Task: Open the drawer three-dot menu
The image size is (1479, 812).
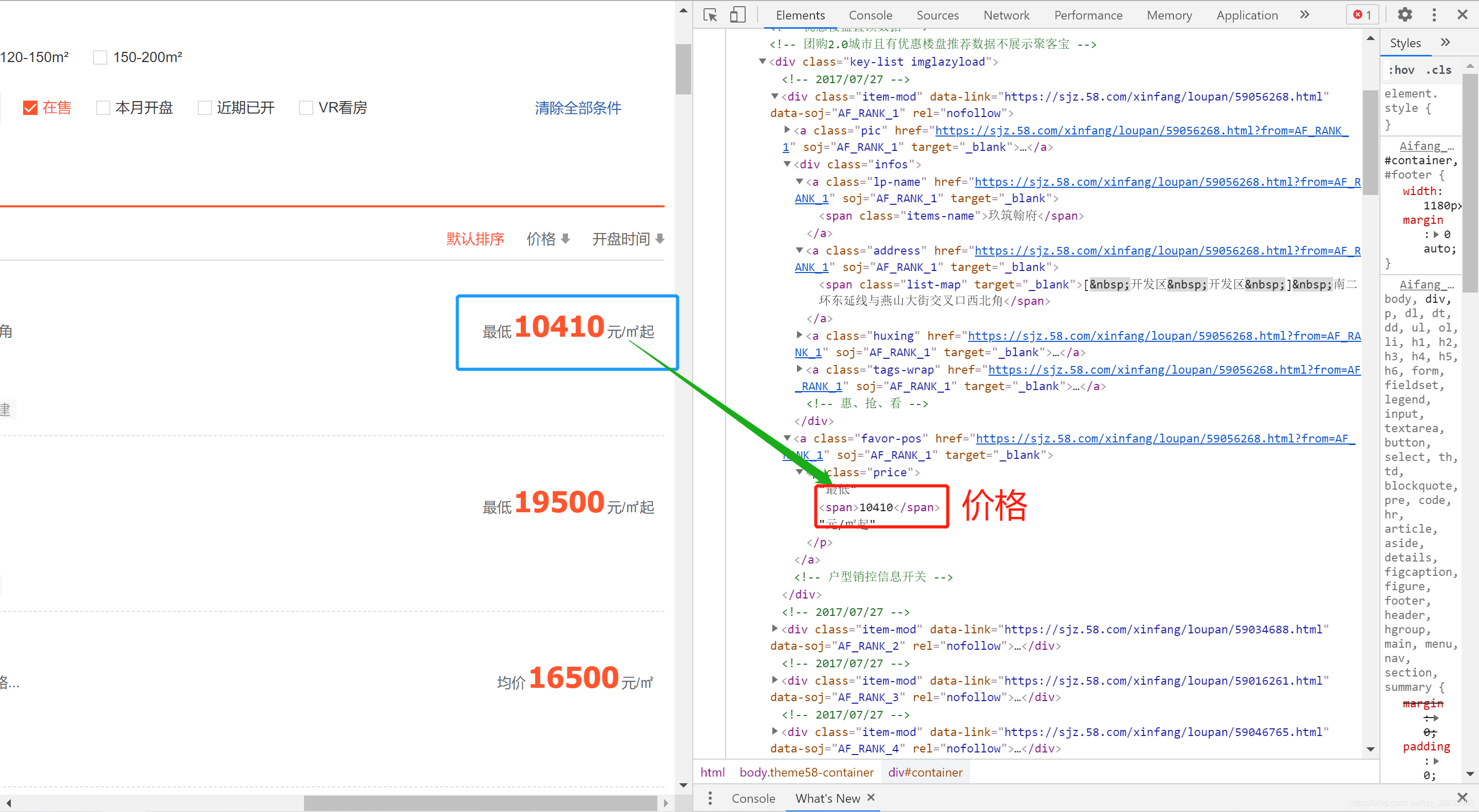Action: tap(710, 798)
